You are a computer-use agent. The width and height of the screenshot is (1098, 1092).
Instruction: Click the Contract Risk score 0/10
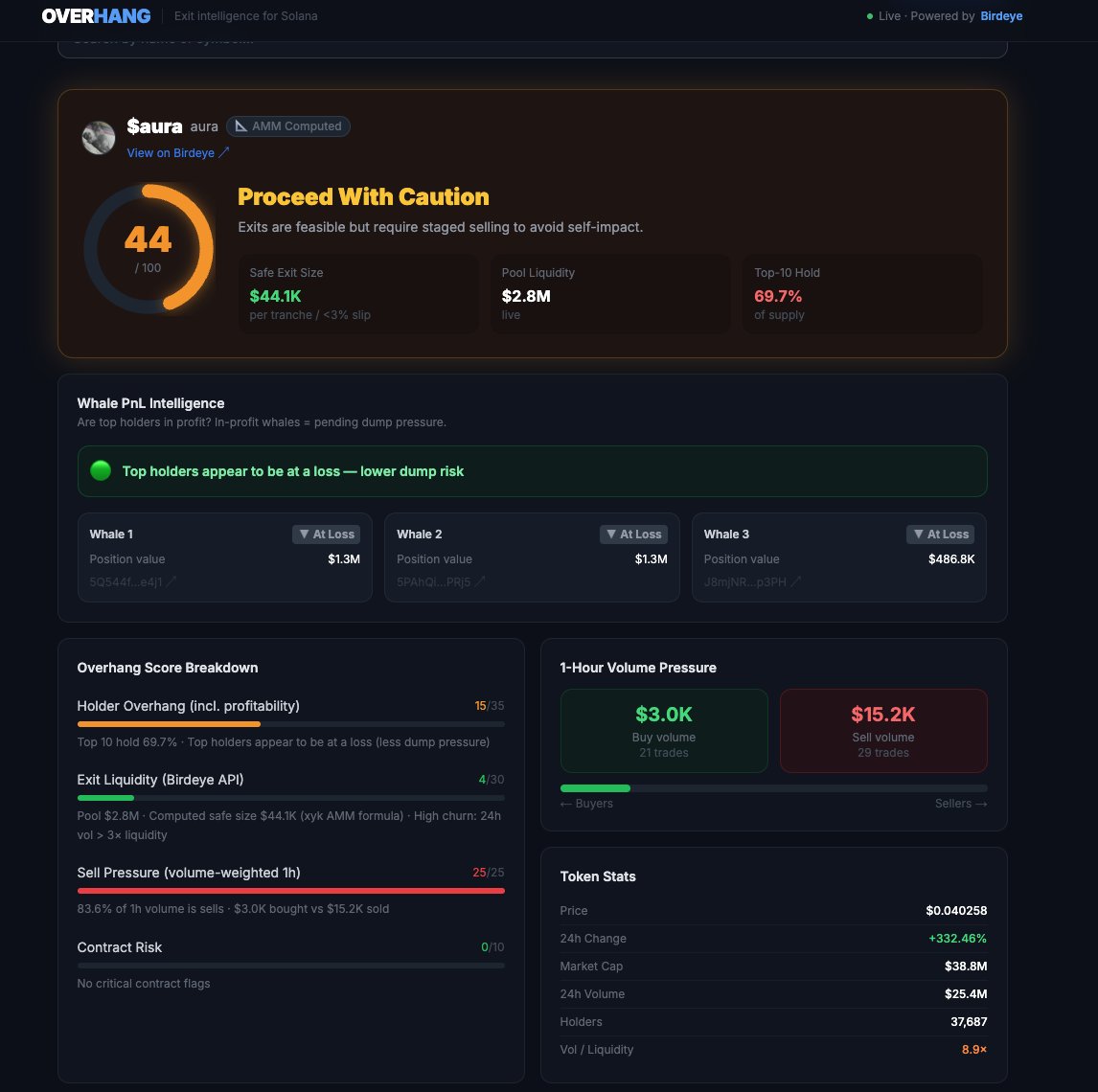click(x=493, y=947)
